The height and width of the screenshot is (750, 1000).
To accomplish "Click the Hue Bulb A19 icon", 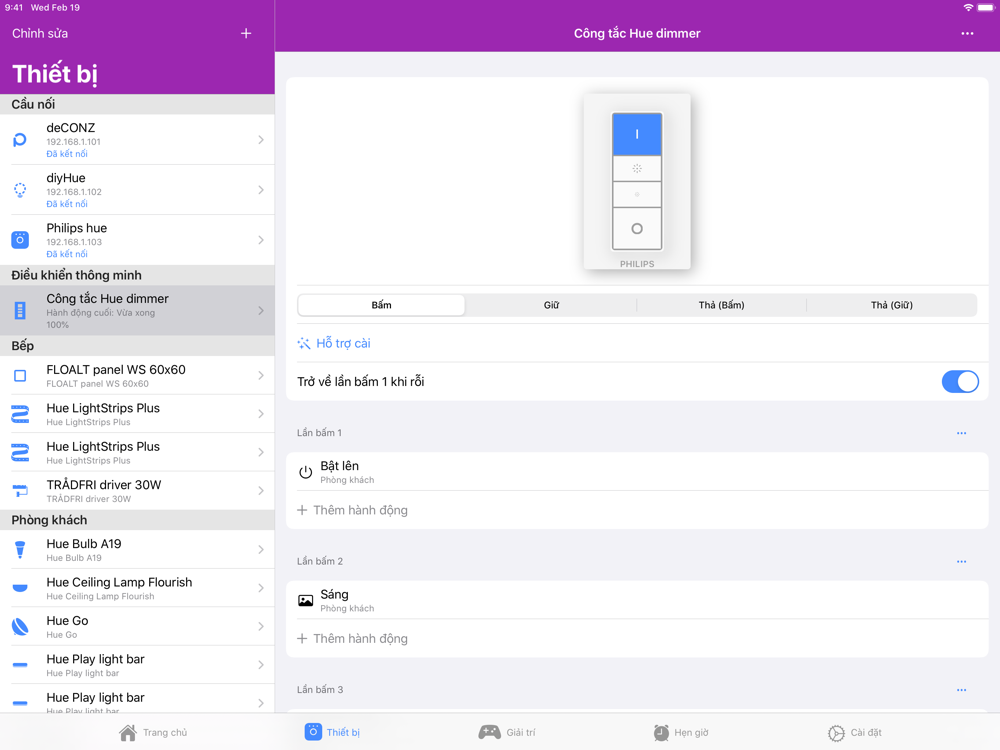I will pos(20,549).
